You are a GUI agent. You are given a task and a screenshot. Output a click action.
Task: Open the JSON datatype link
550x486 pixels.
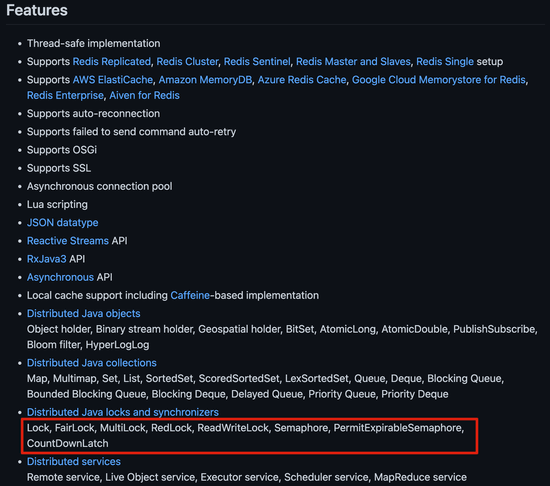(x=62, y=222)
